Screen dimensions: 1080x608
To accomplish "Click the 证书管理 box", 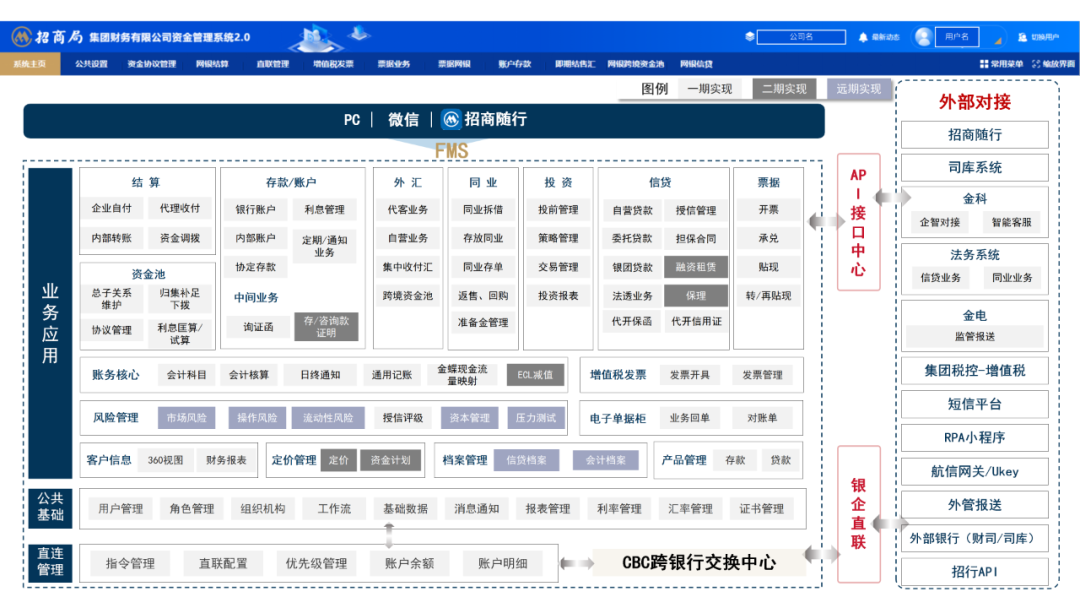I will [762, 508].
